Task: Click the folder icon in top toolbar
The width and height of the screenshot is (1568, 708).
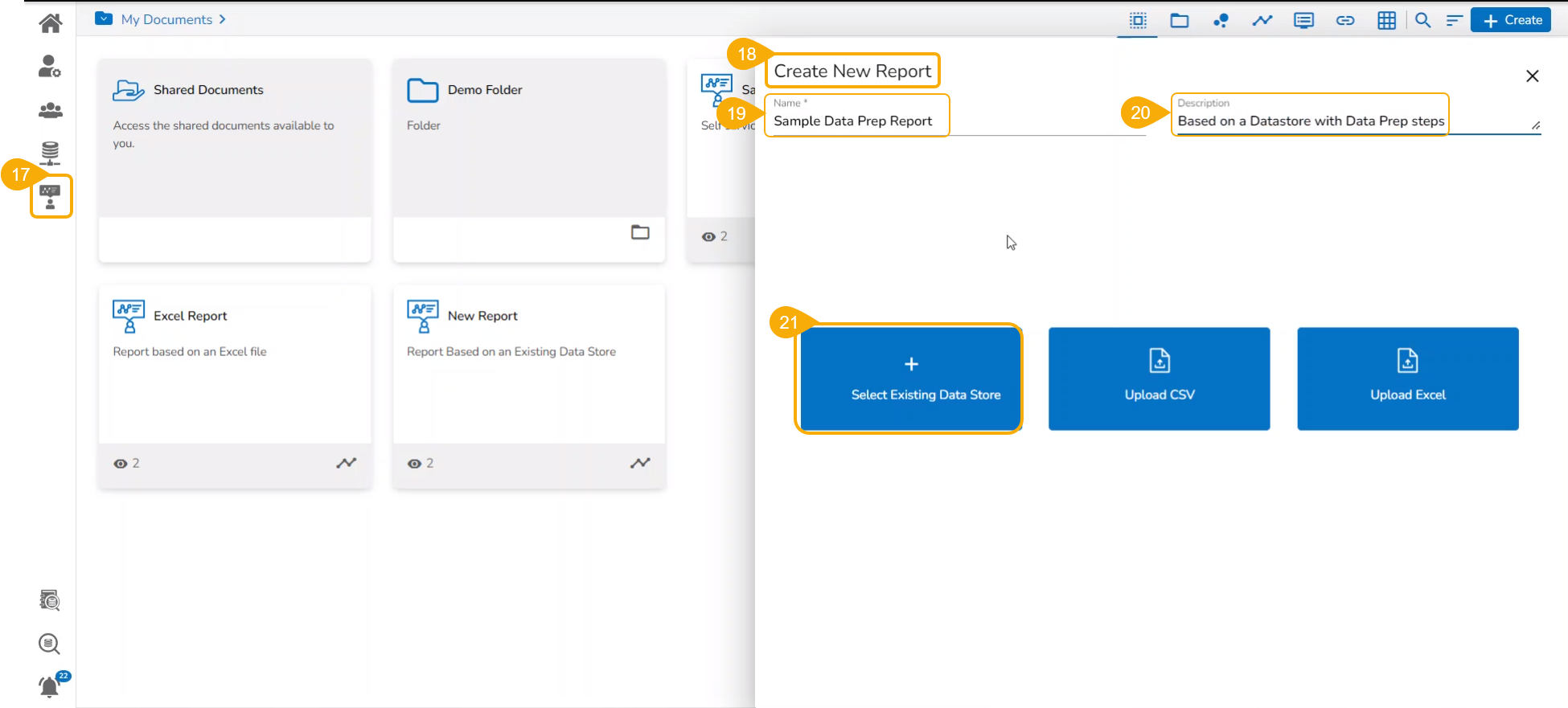Action: [x=1180, y=21]
